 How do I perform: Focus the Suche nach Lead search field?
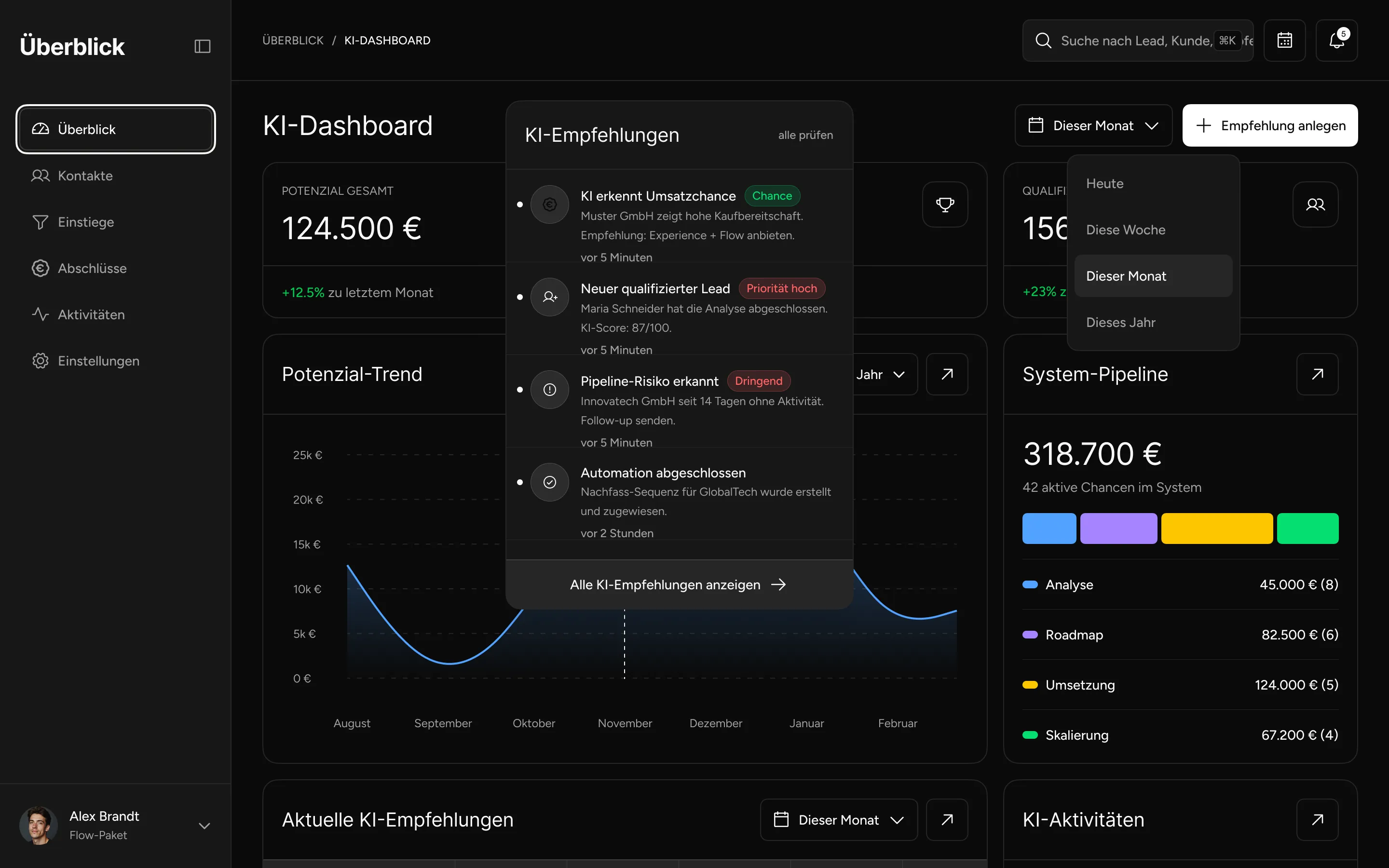[1138, 40]
